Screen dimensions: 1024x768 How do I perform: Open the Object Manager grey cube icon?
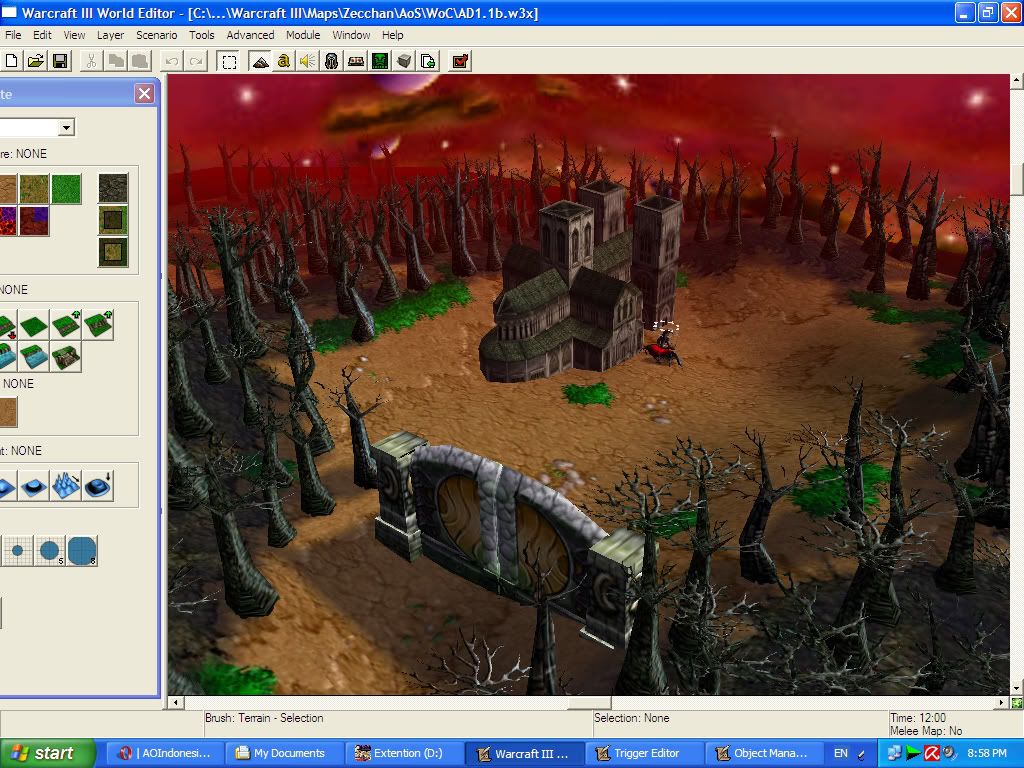404,61
